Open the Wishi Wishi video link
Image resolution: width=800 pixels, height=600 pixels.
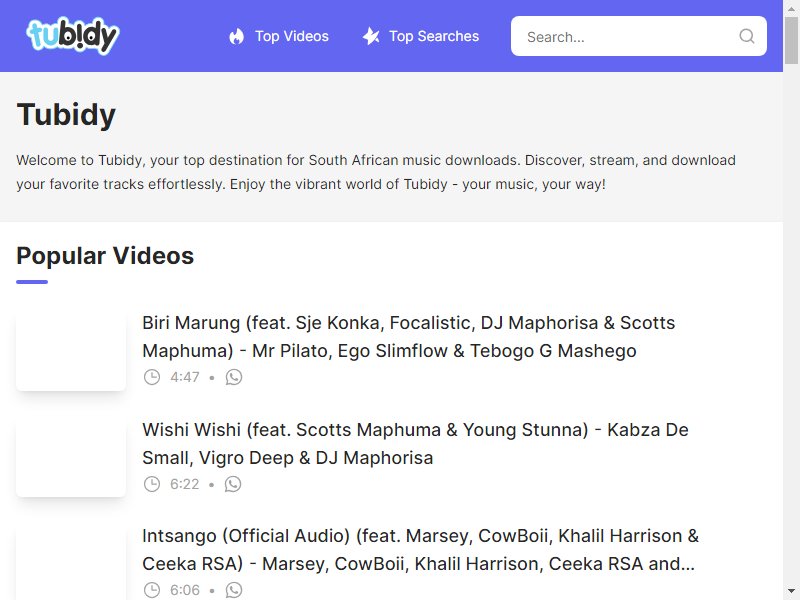(415, 443)
